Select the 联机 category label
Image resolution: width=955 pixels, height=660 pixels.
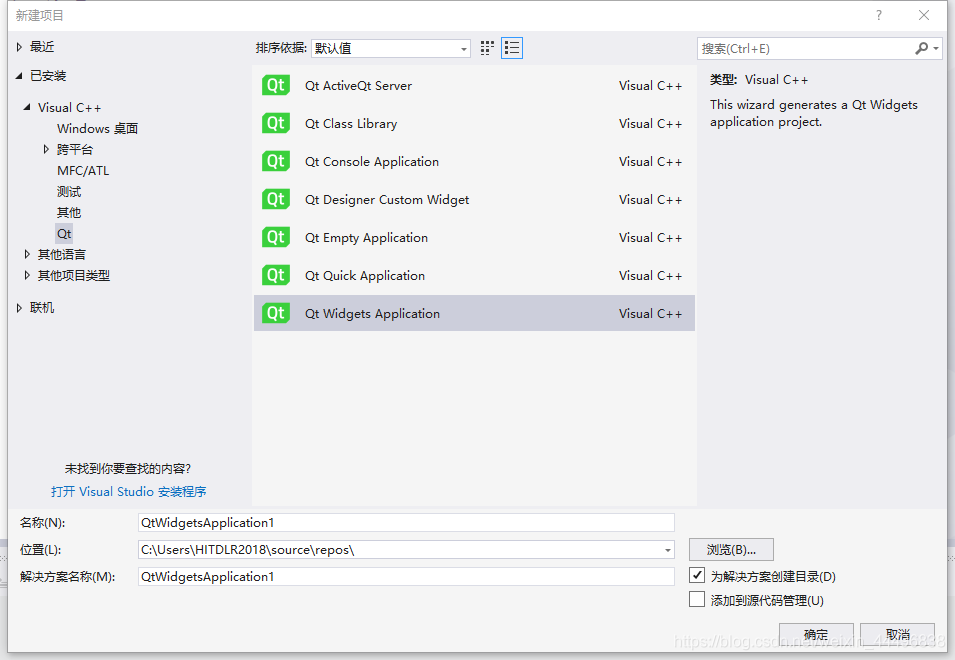click(42, 307)
